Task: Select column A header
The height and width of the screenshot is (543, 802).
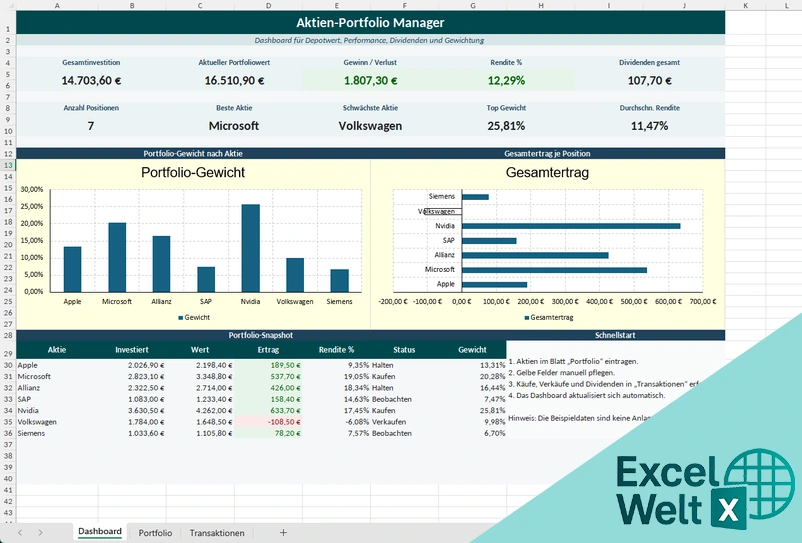Action: 57,6
